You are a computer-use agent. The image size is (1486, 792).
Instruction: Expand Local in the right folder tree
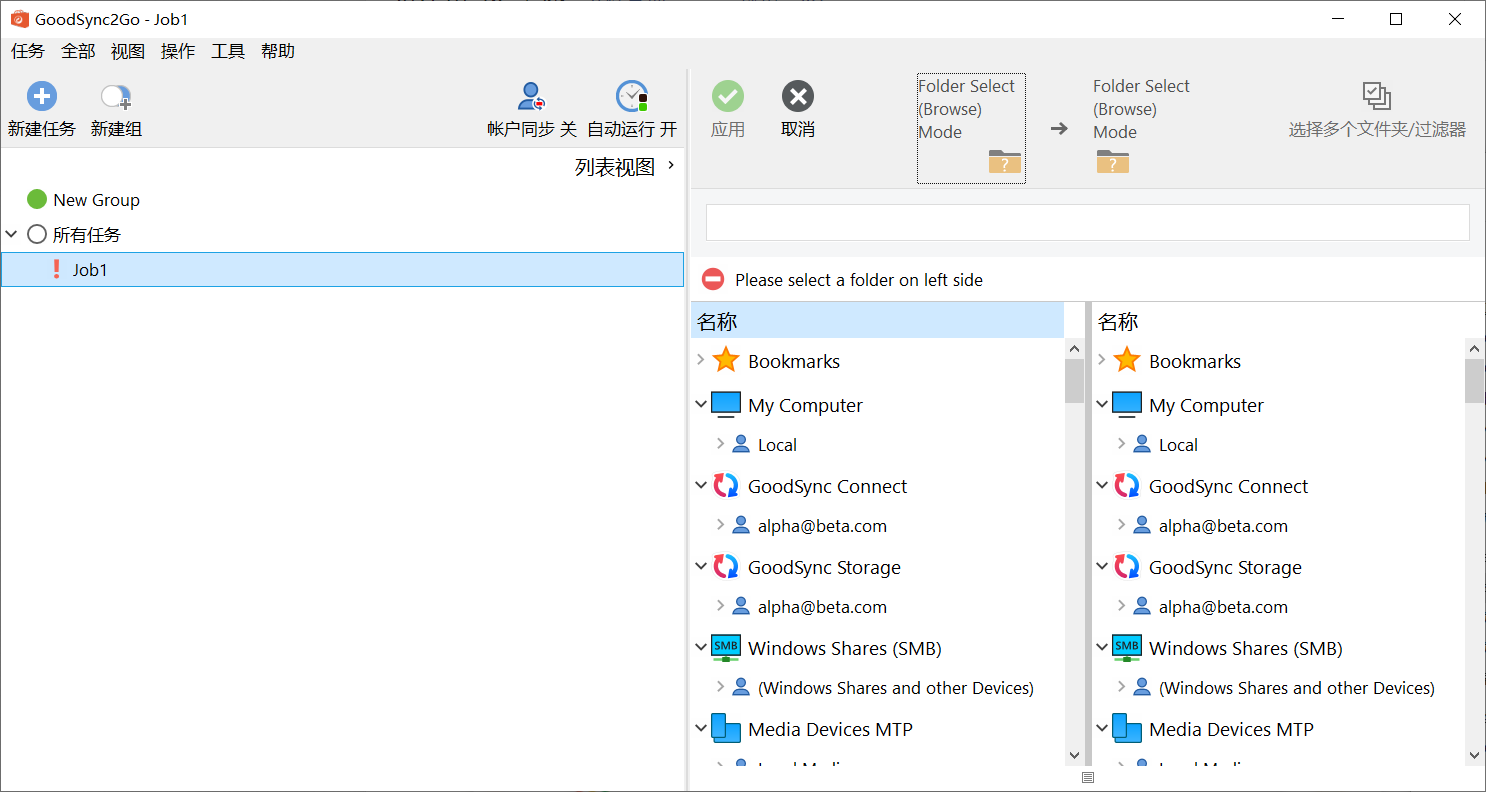pos(1121,445)
